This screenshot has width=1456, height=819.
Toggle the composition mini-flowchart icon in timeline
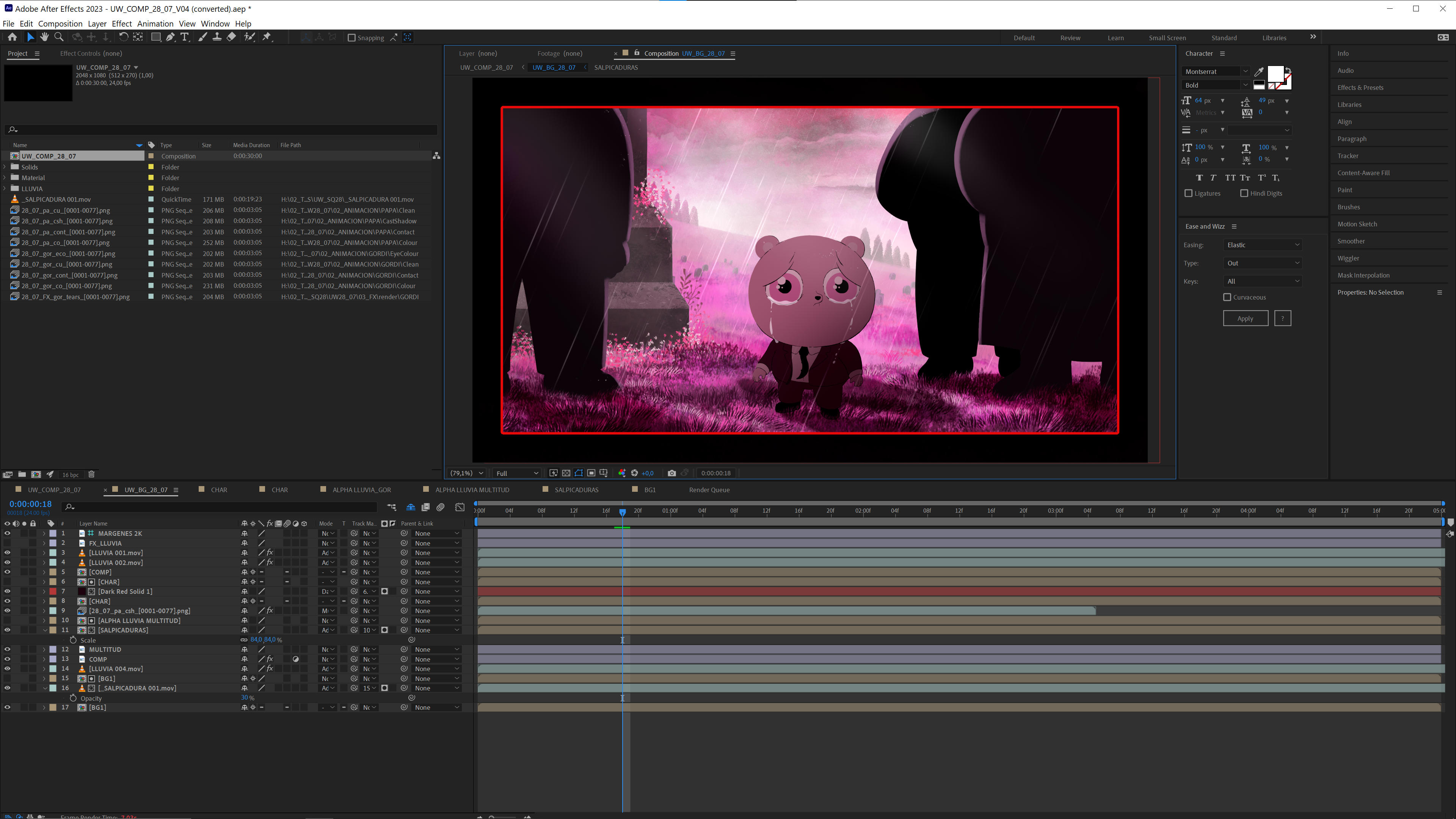392,507
